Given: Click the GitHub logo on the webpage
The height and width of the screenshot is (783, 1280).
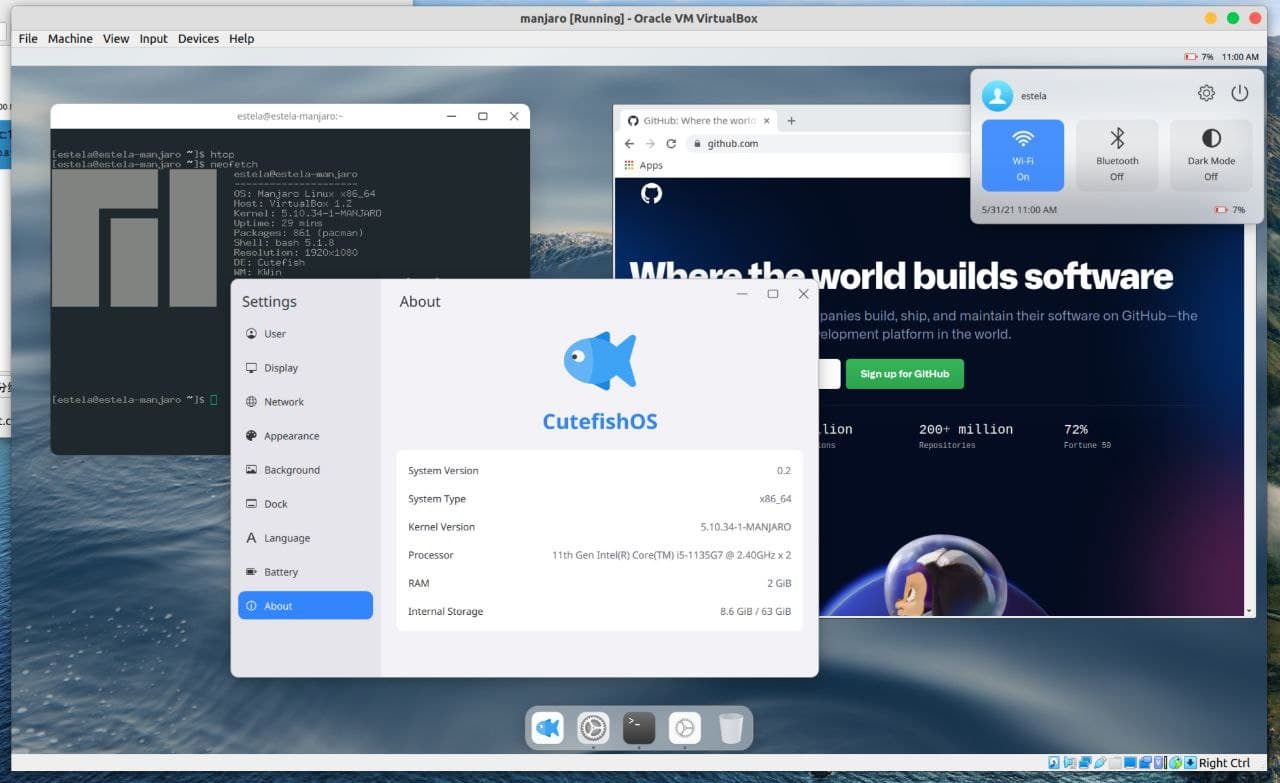Looking at the screenshot, I should (651, 193).
